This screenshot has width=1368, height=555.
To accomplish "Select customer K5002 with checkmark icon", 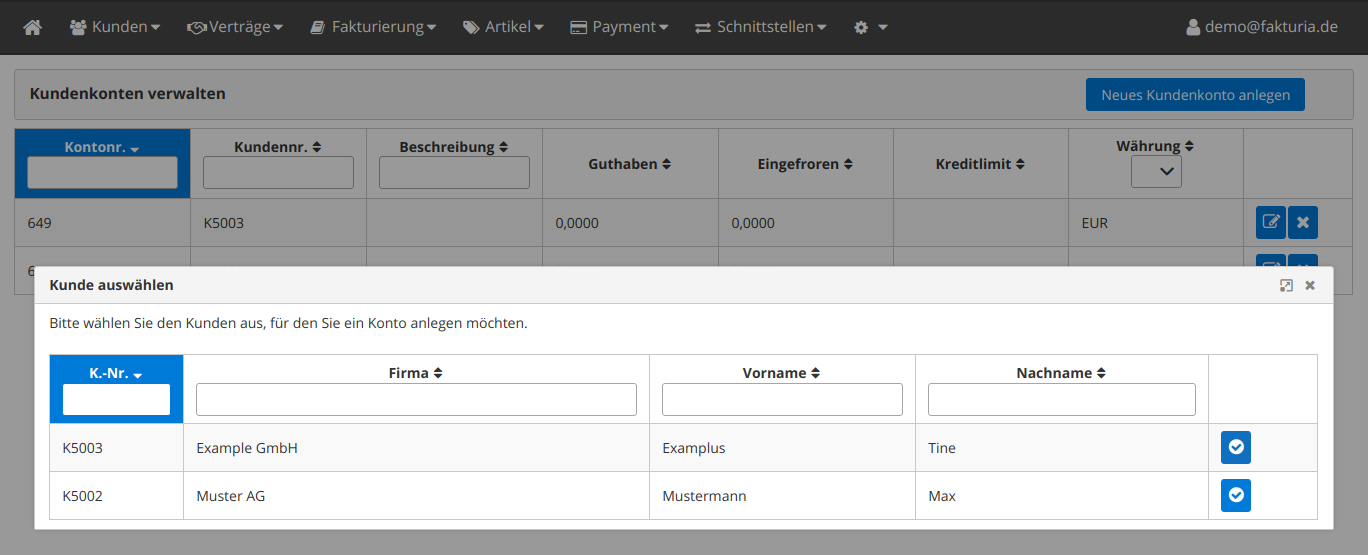I will [x=1235, y=496].
